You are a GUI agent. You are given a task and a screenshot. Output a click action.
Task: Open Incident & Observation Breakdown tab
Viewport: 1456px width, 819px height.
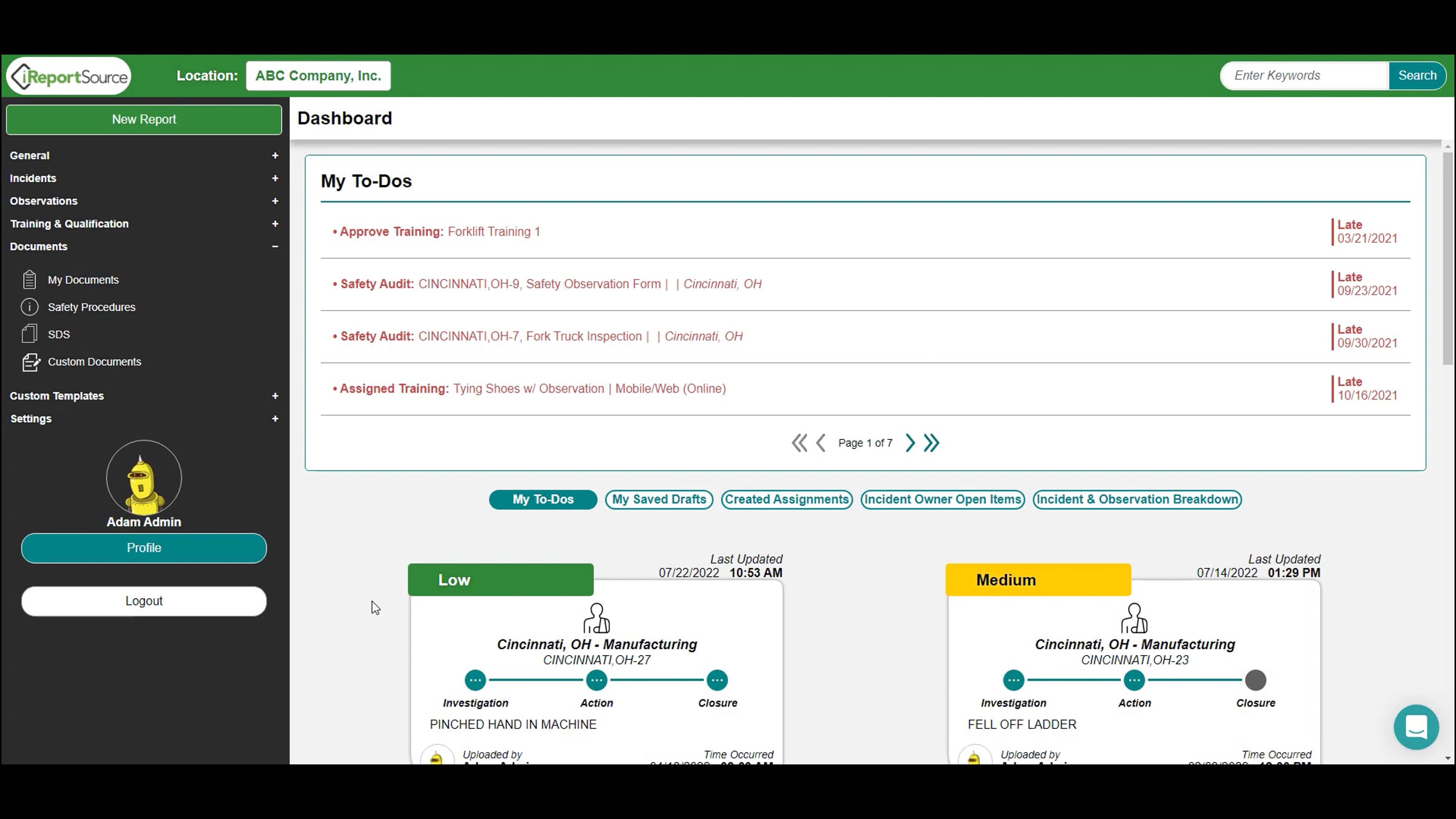[x=1137, y=499]
